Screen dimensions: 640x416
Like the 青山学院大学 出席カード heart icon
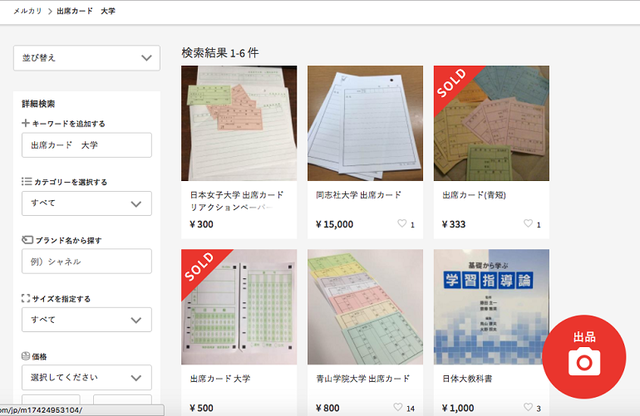tap(398, 407)
